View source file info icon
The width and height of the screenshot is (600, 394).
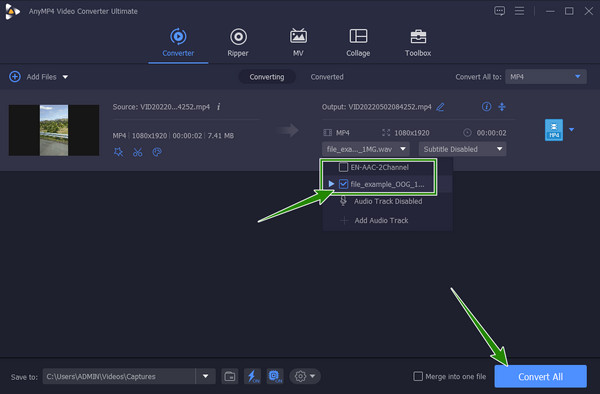coord(218,107)
